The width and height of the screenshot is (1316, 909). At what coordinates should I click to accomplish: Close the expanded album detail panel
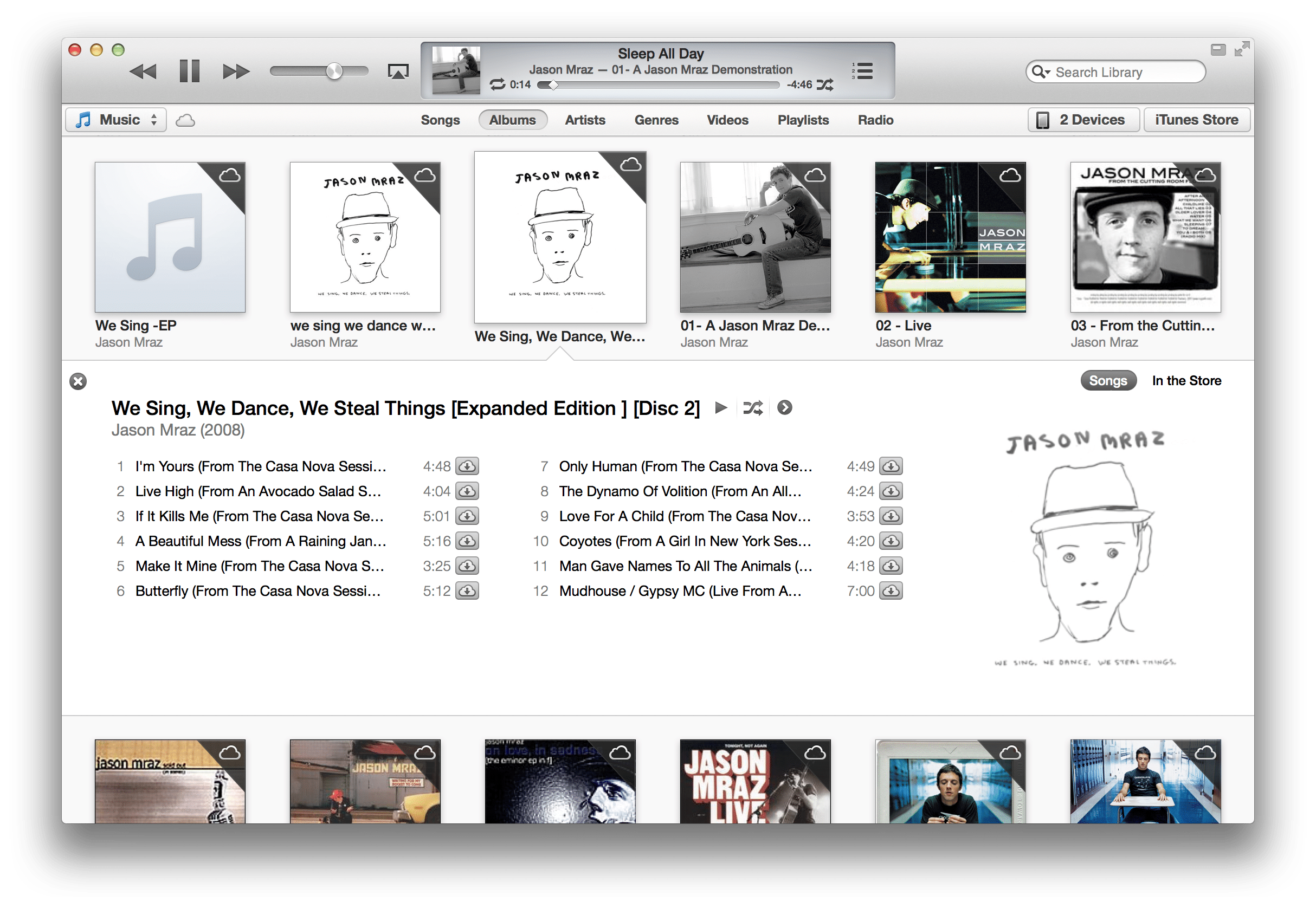click(78, 381)
